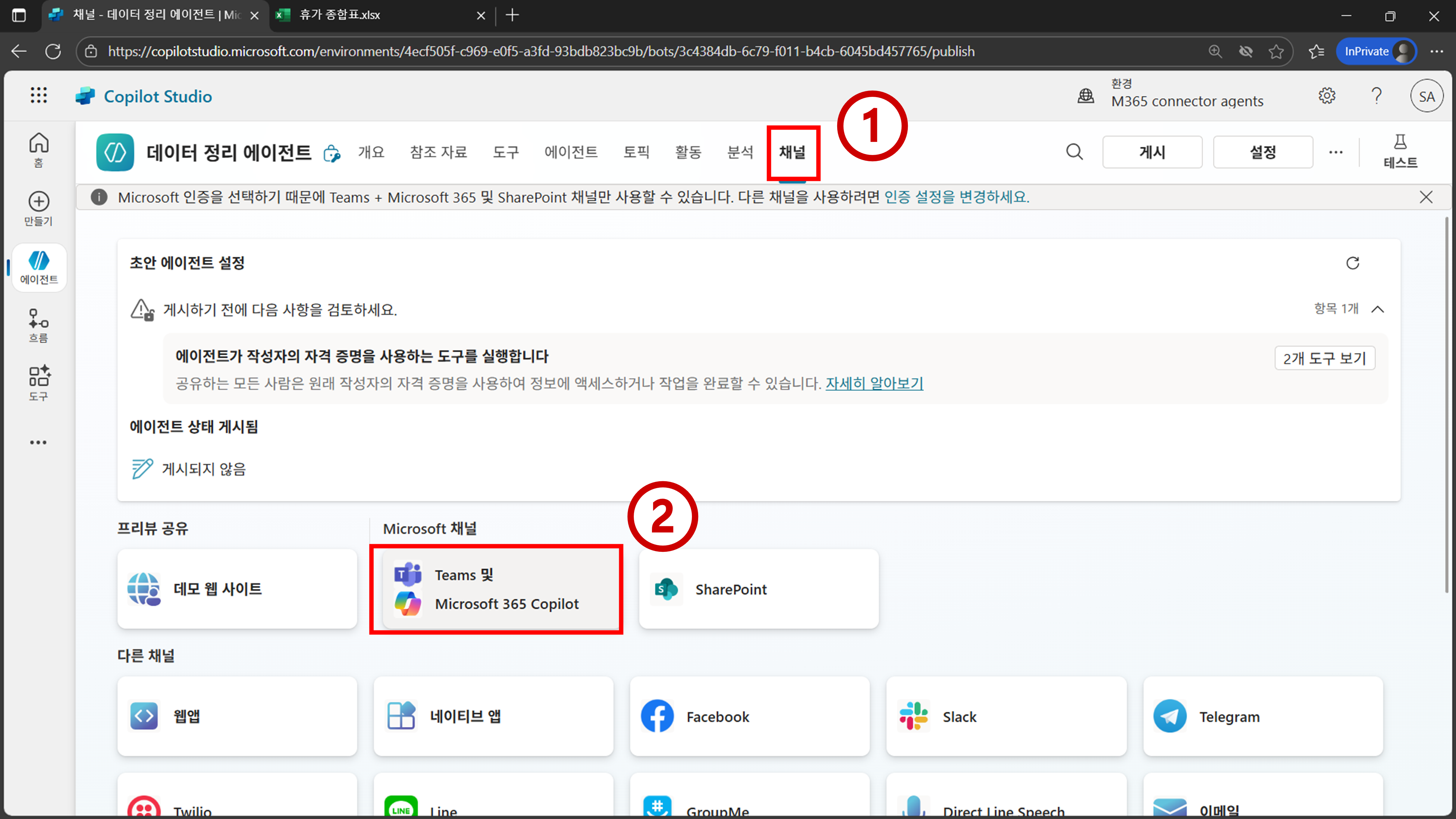Click the search magnifier icon in agent header
The image size is (1456, 819).
click(x=1074, y=151)
